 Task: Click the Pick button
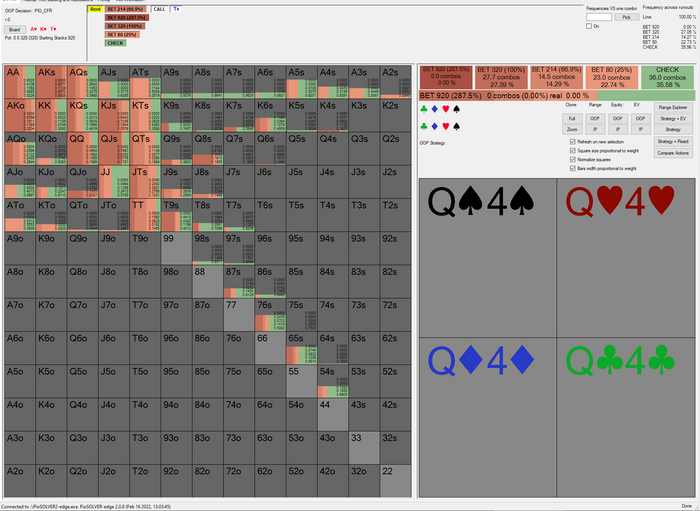626,17
